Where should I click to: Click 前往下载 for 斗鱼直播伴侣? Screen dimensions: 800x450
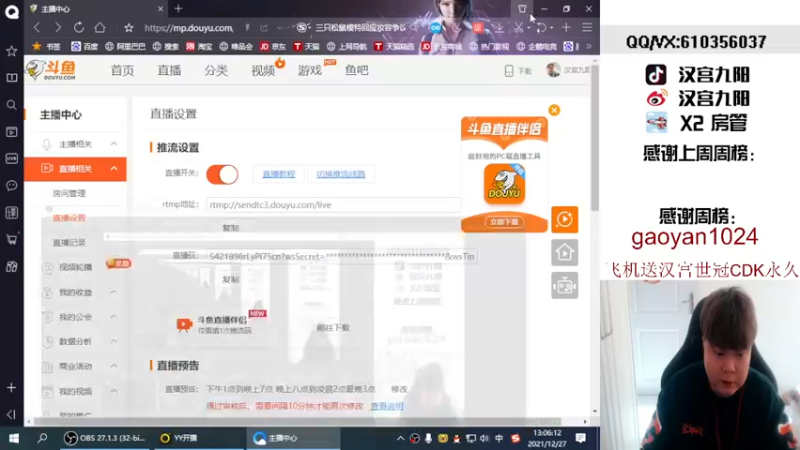[333, 328]
